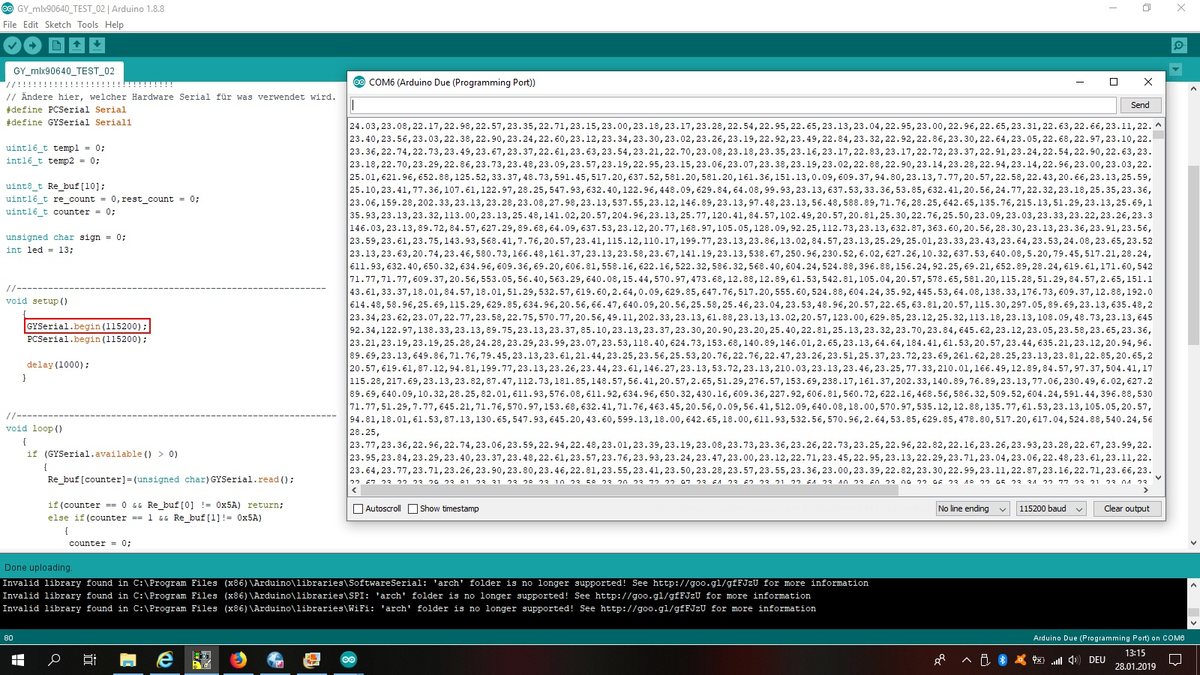Image resolution: width=1200 pixels, height=675 pixels.
Task: Open Serial Monitor magnifier icon in Arduino toolbar
Action: tap(1179, 45)
